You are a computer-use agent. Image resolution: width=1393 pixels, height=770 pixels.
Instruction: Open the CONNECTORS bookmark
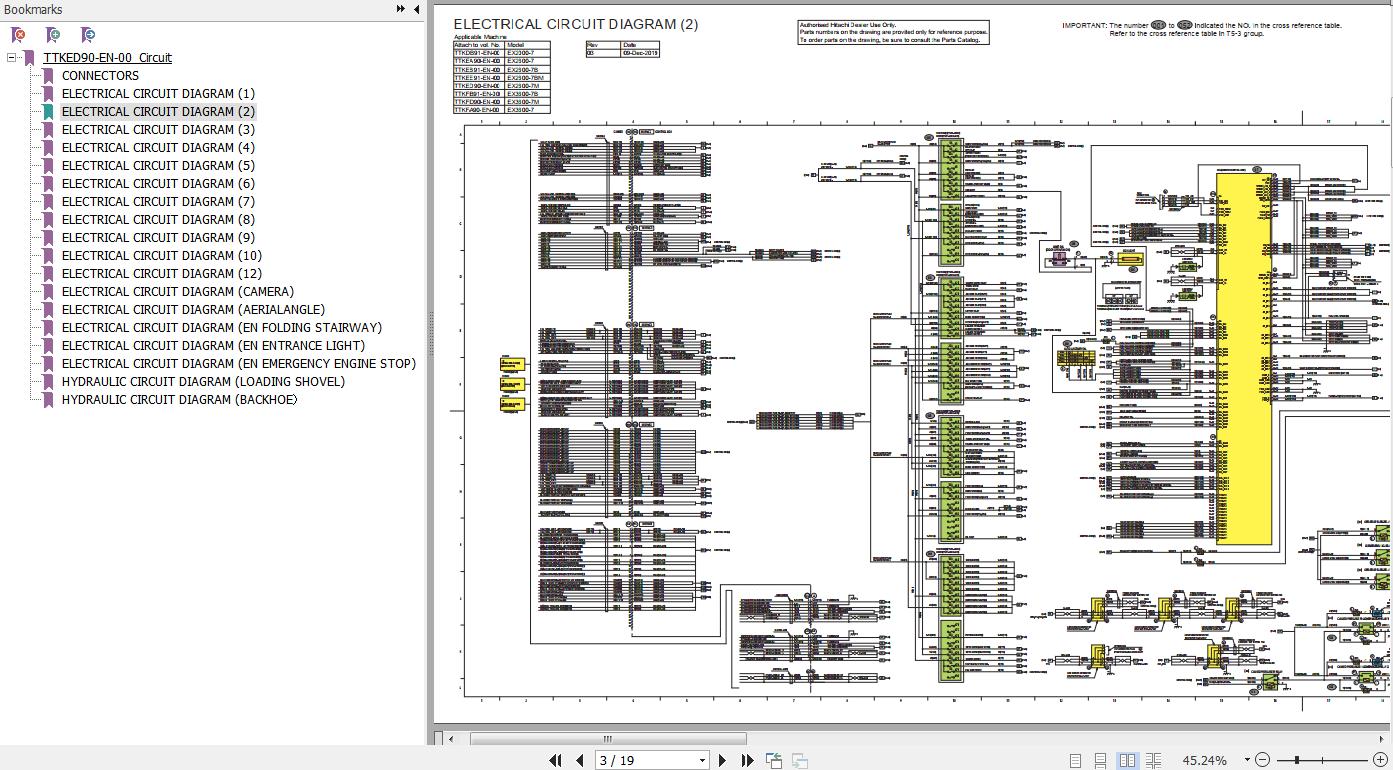100,76
